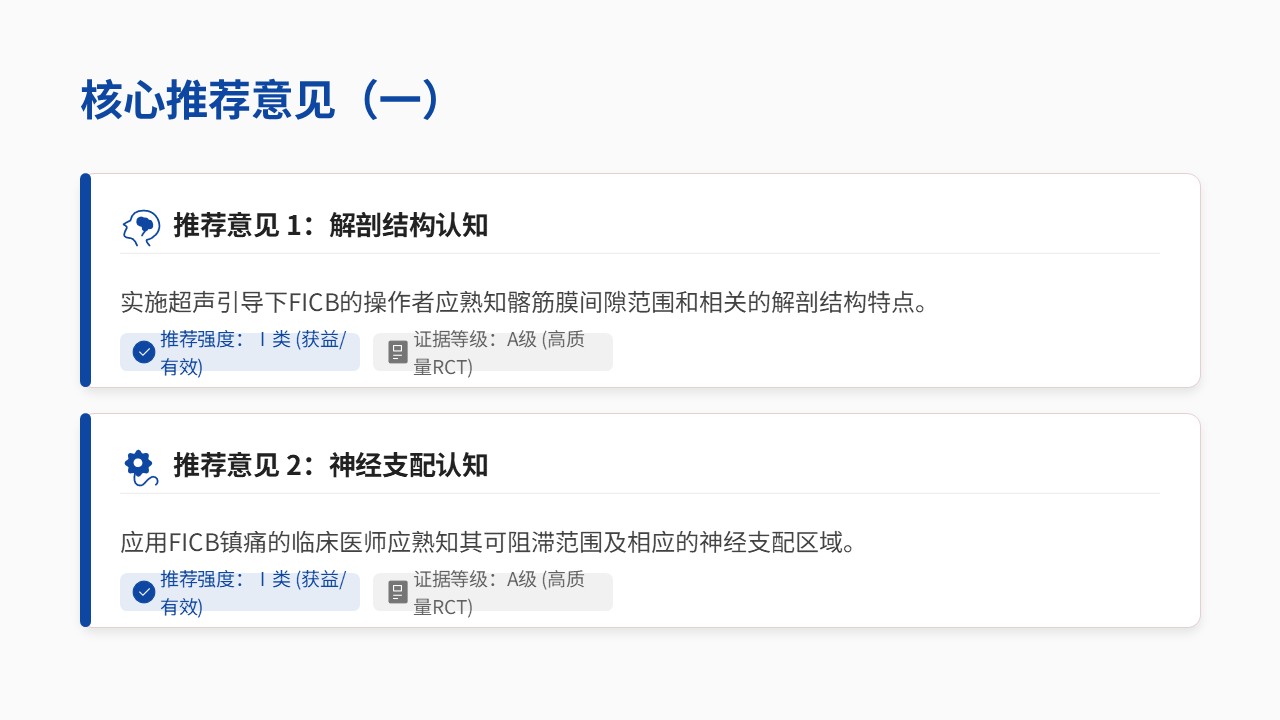Click the divider line under the 解剖结构认知 heading
Viewport: 1280px width, 720px height.
pyautogui.click(x=640, y=254)
